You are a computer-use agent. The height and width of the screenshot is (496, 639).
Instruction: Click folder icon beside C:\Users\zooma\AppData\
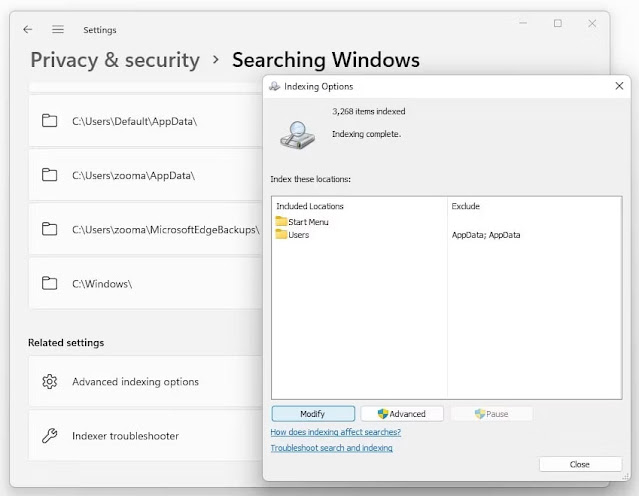coord(49,175)
